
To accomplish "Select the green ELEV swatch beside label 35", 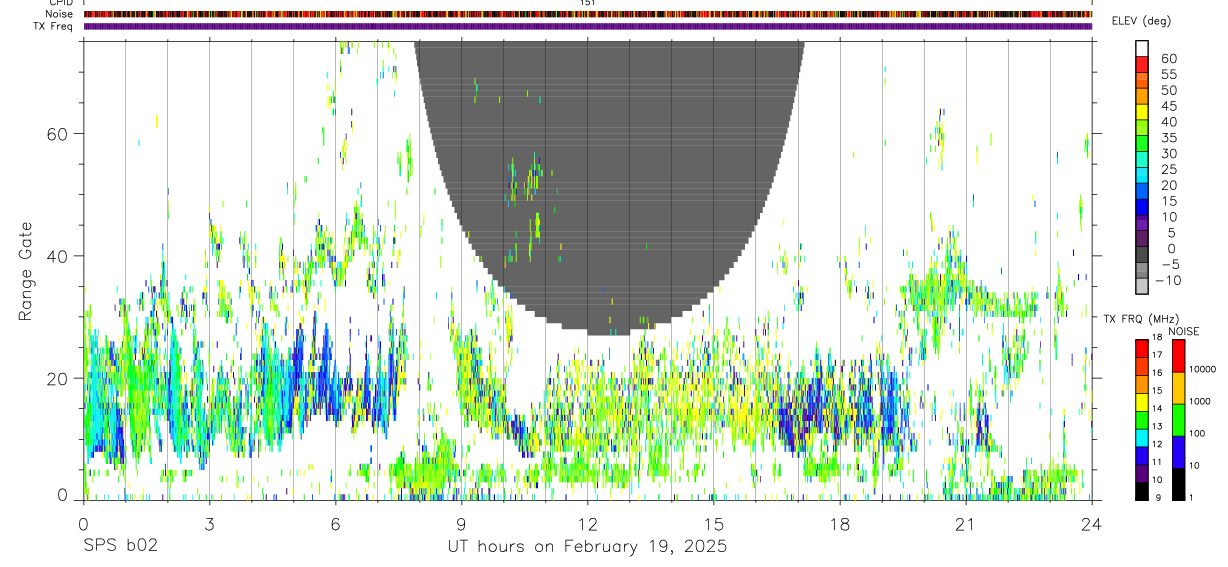I will 1142,143.
